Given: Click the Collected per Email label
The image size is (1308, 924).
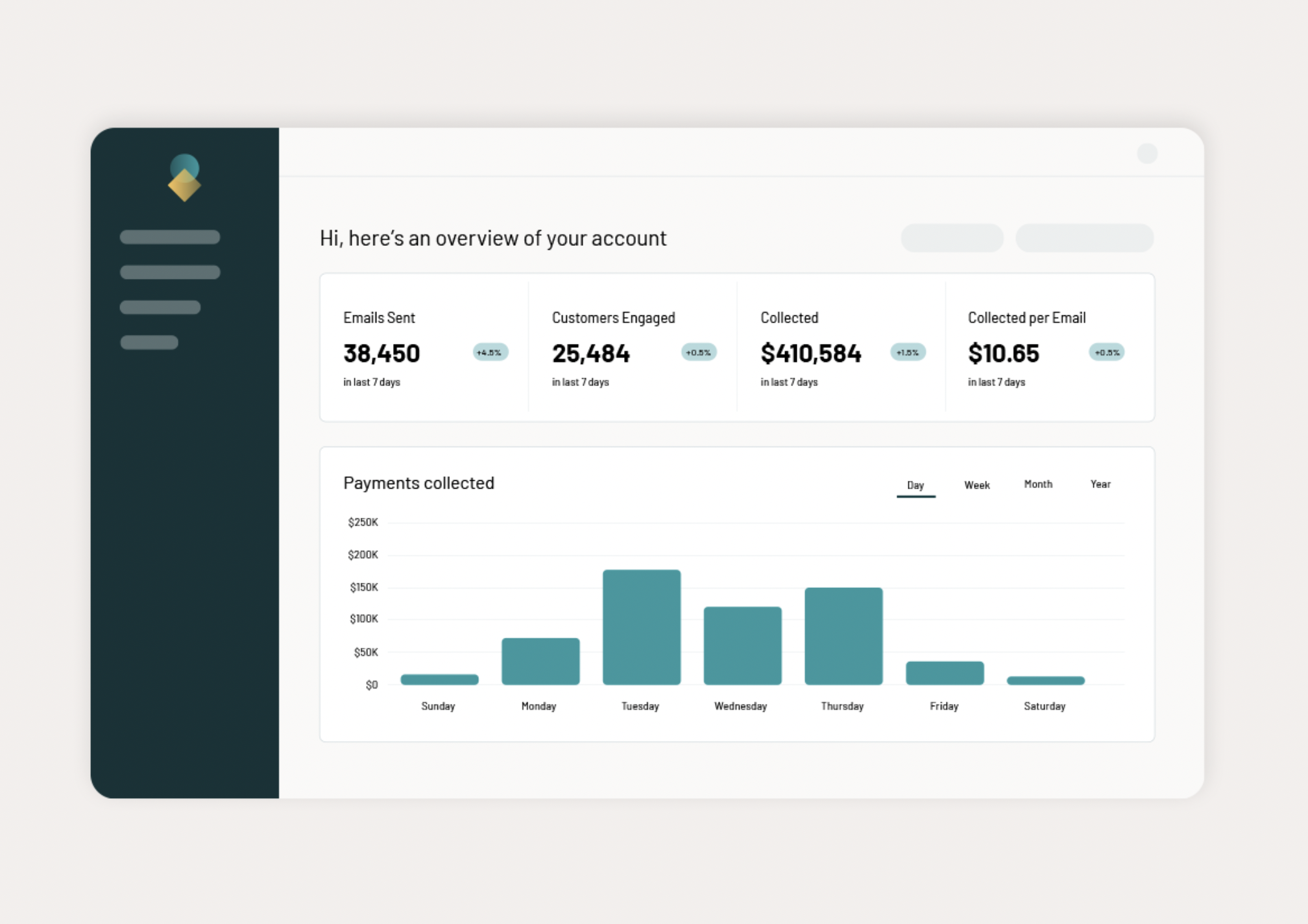Looking at the screenshot, I should (1026, 318).
